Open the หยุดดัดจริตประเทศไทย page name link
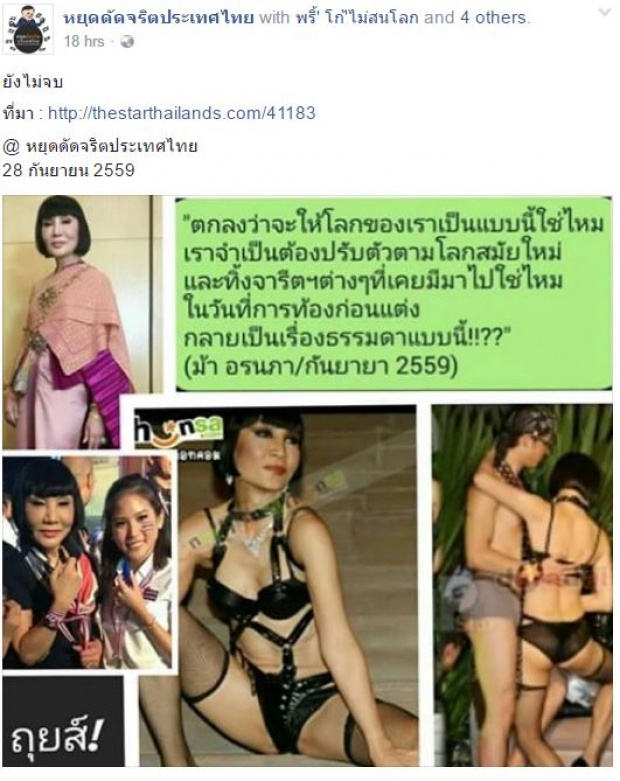Viewport: 620px width, 781px height. [x=159, y=18]
